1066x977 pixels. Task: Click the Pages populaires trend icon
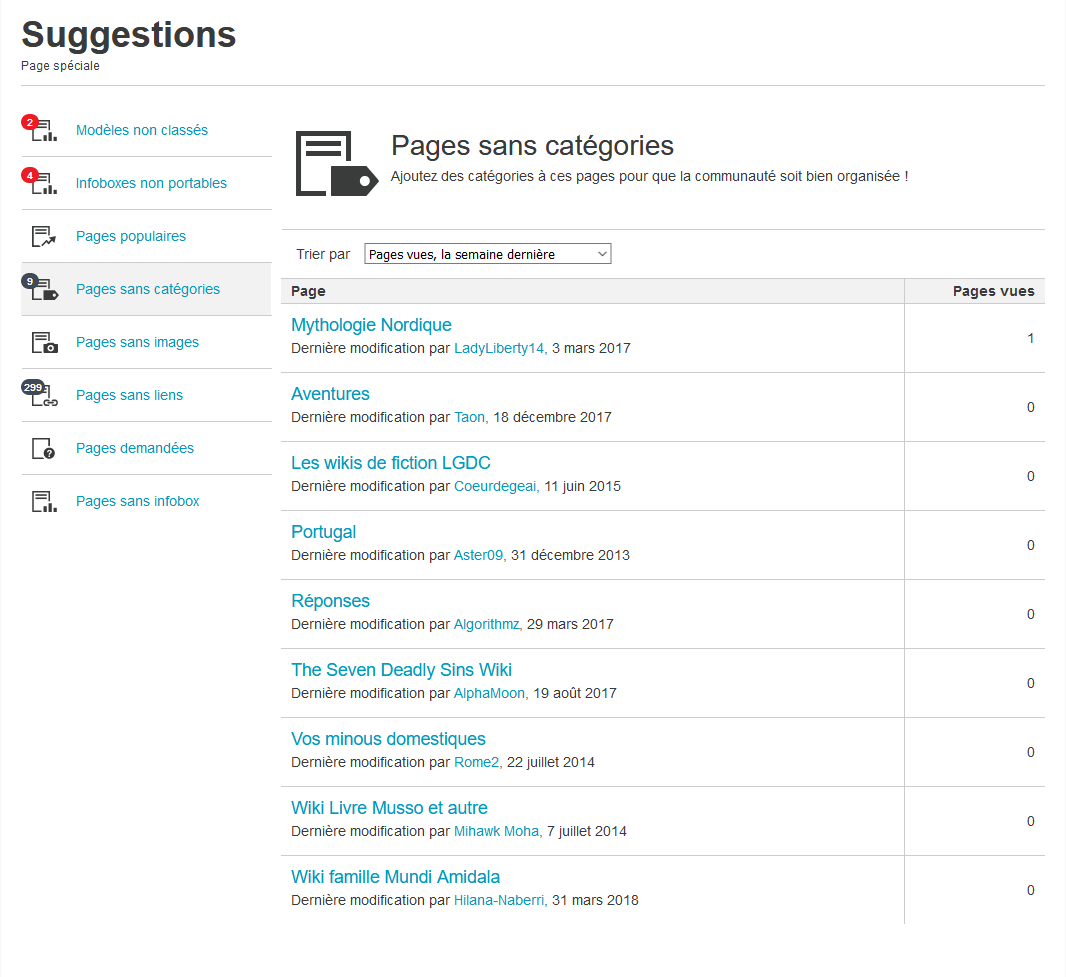[x=43, y=237]
